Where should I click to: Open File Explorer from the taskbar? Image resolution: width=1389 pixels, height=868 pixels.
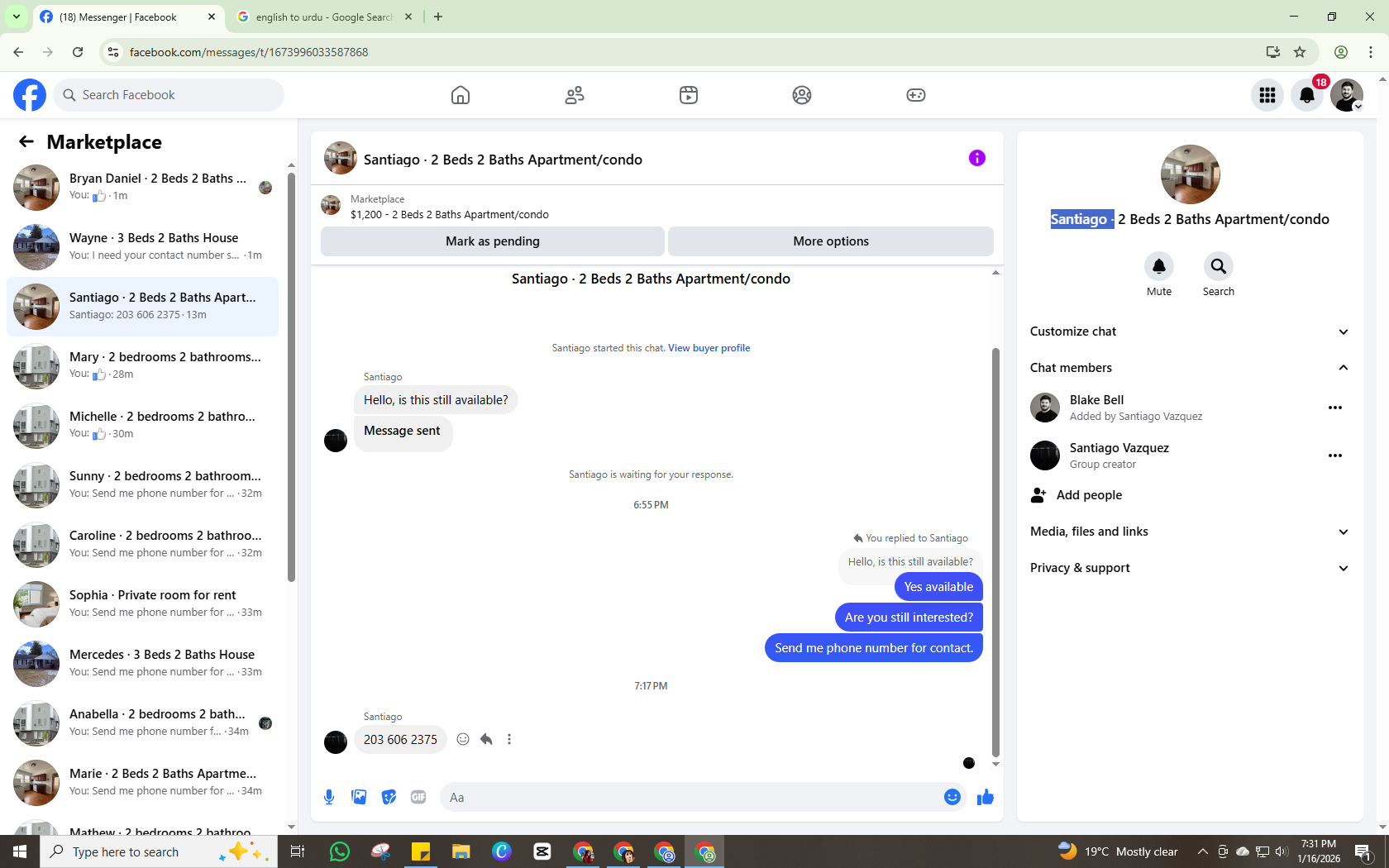461,851
